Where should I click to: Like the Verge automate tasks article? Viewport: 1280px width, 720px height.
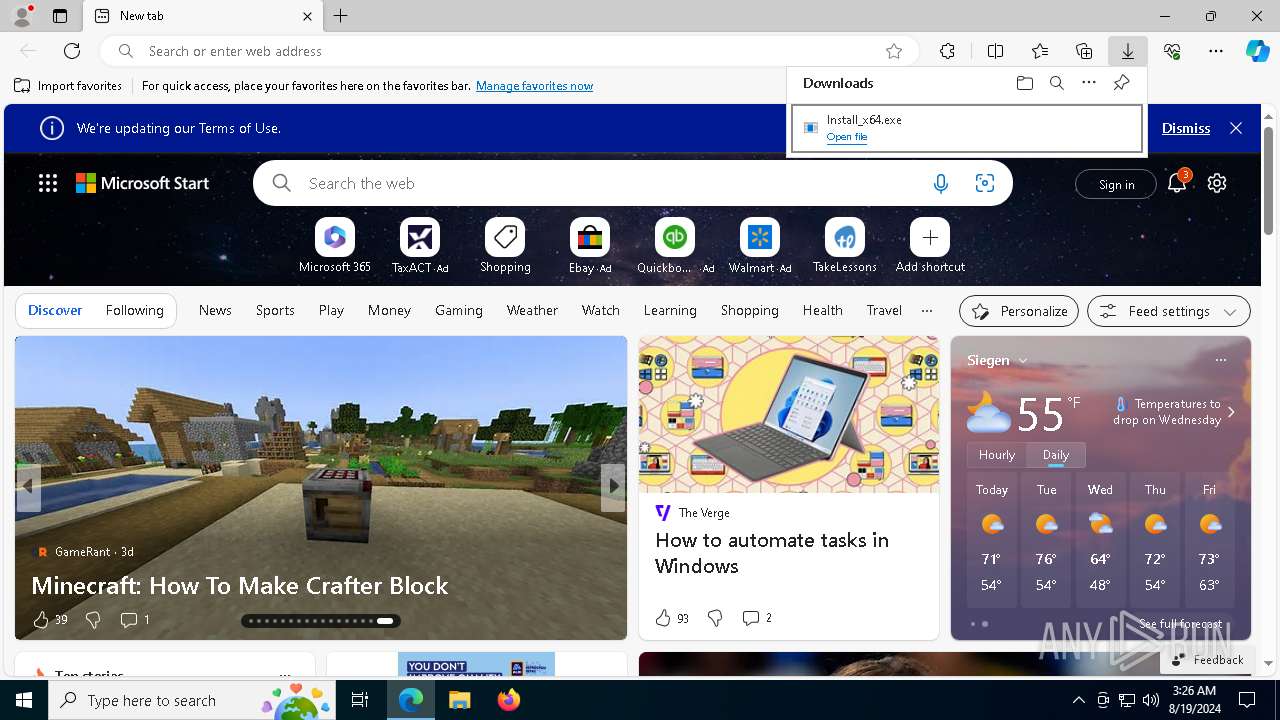(x=663, y=618)
